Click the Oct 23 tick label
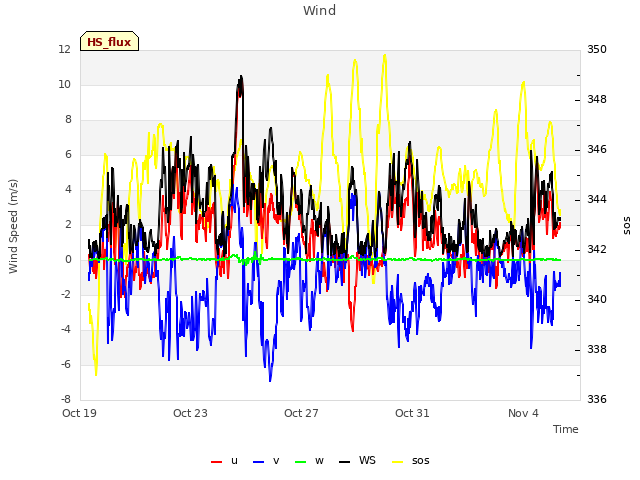 [190, 413]
